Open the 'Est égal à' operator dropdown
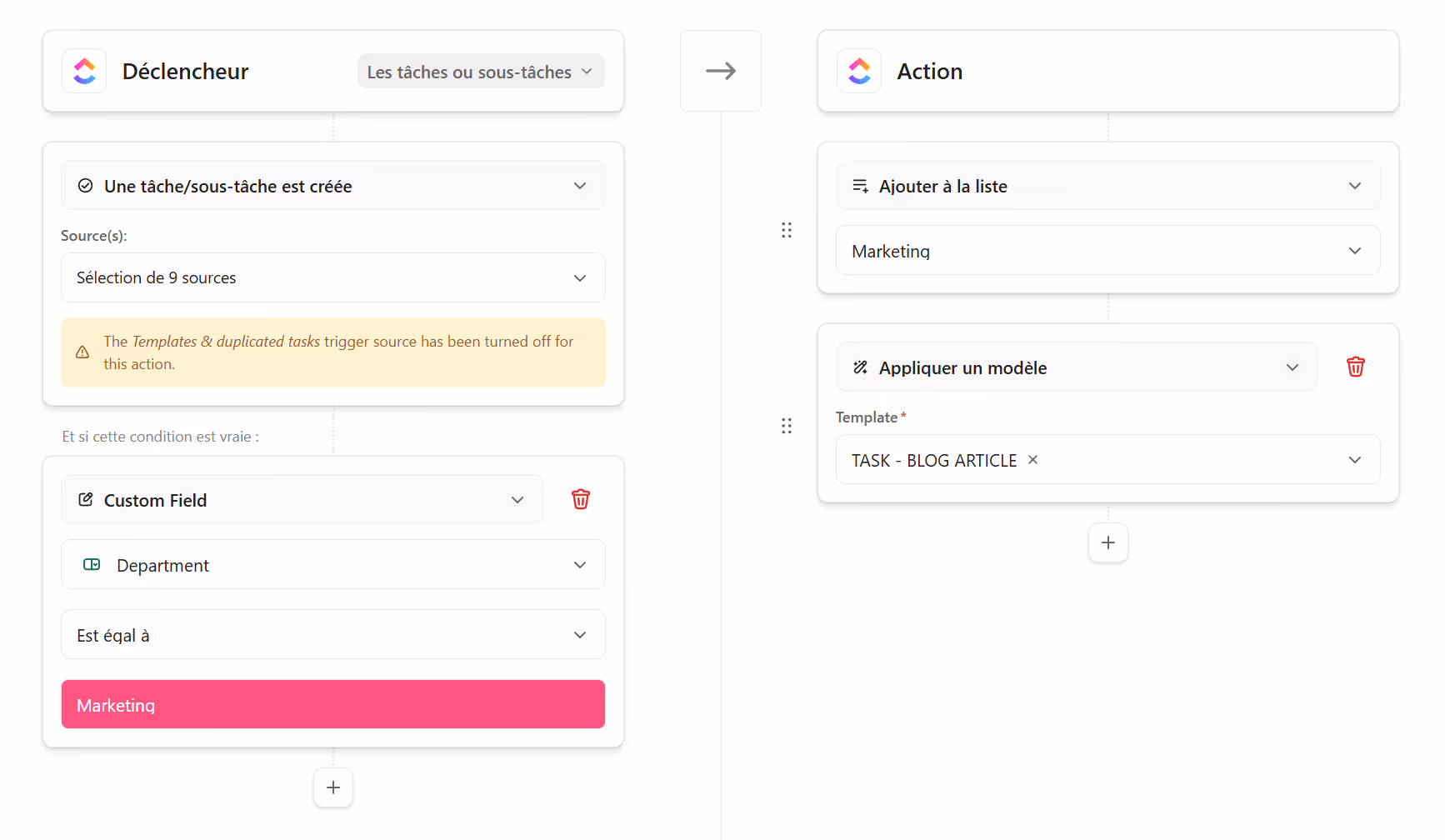Viewport: 1445px width, 840px height. 332,634
